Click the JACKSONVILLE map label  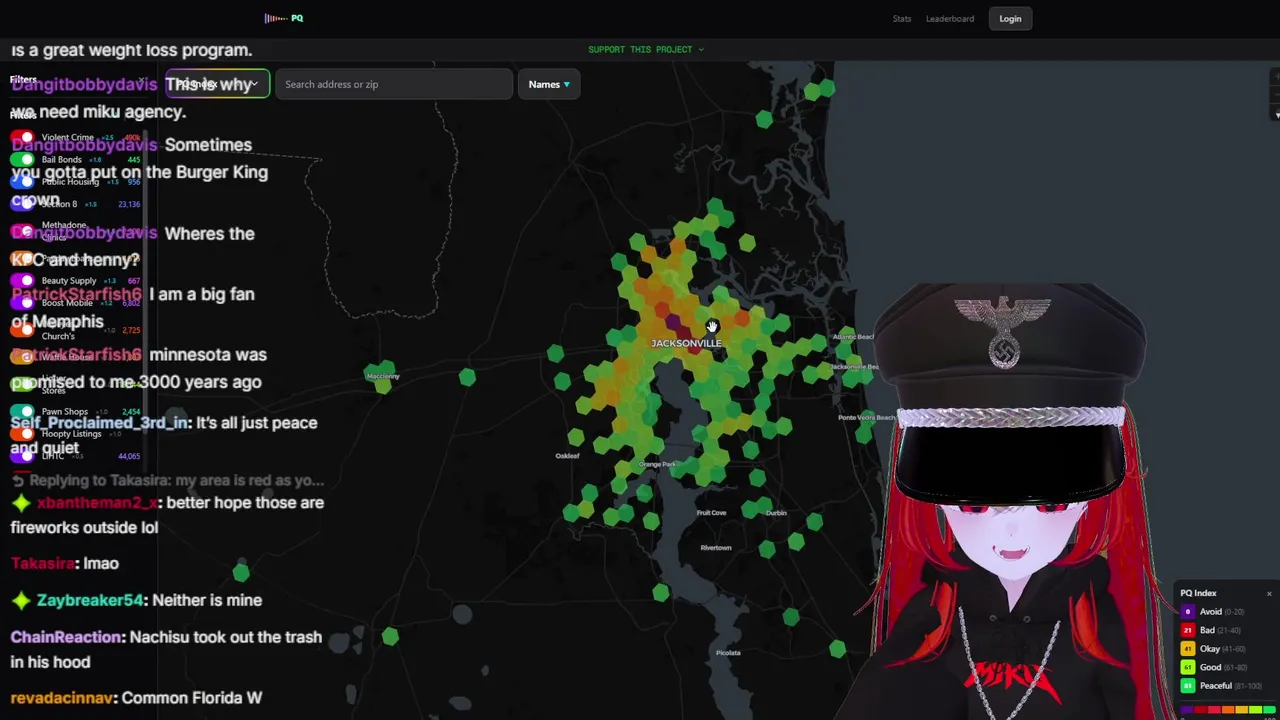[x=686, y=344]
